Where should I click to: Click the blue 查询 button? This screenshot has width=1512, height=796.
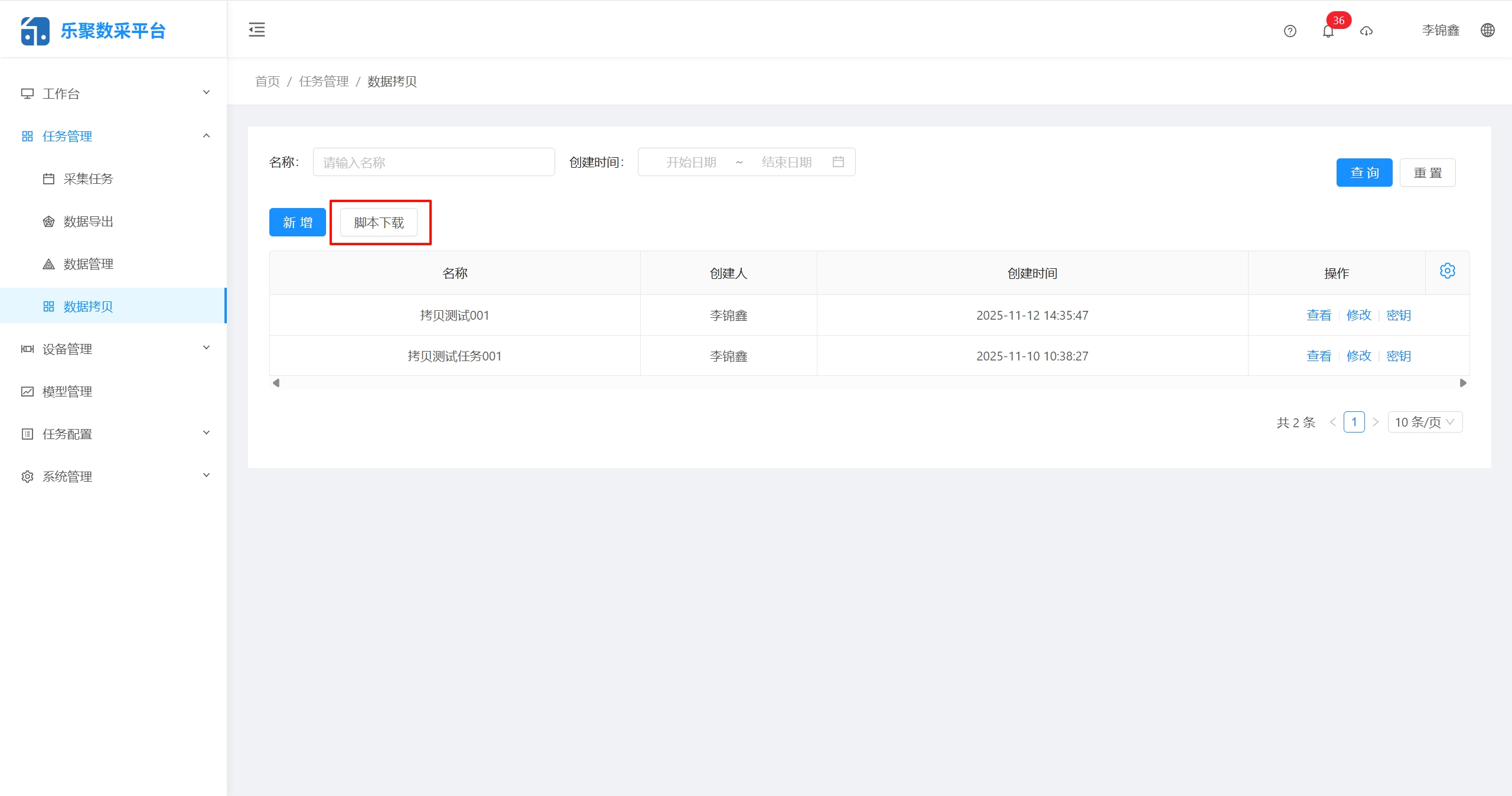(x=1364, y=173)
